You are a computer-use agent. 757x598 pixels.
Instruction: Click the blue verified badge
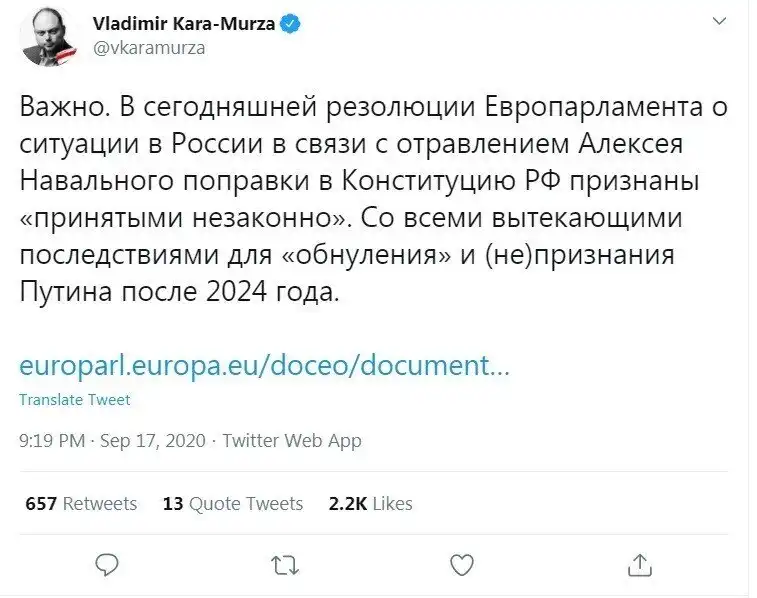(x=291, y=24)
